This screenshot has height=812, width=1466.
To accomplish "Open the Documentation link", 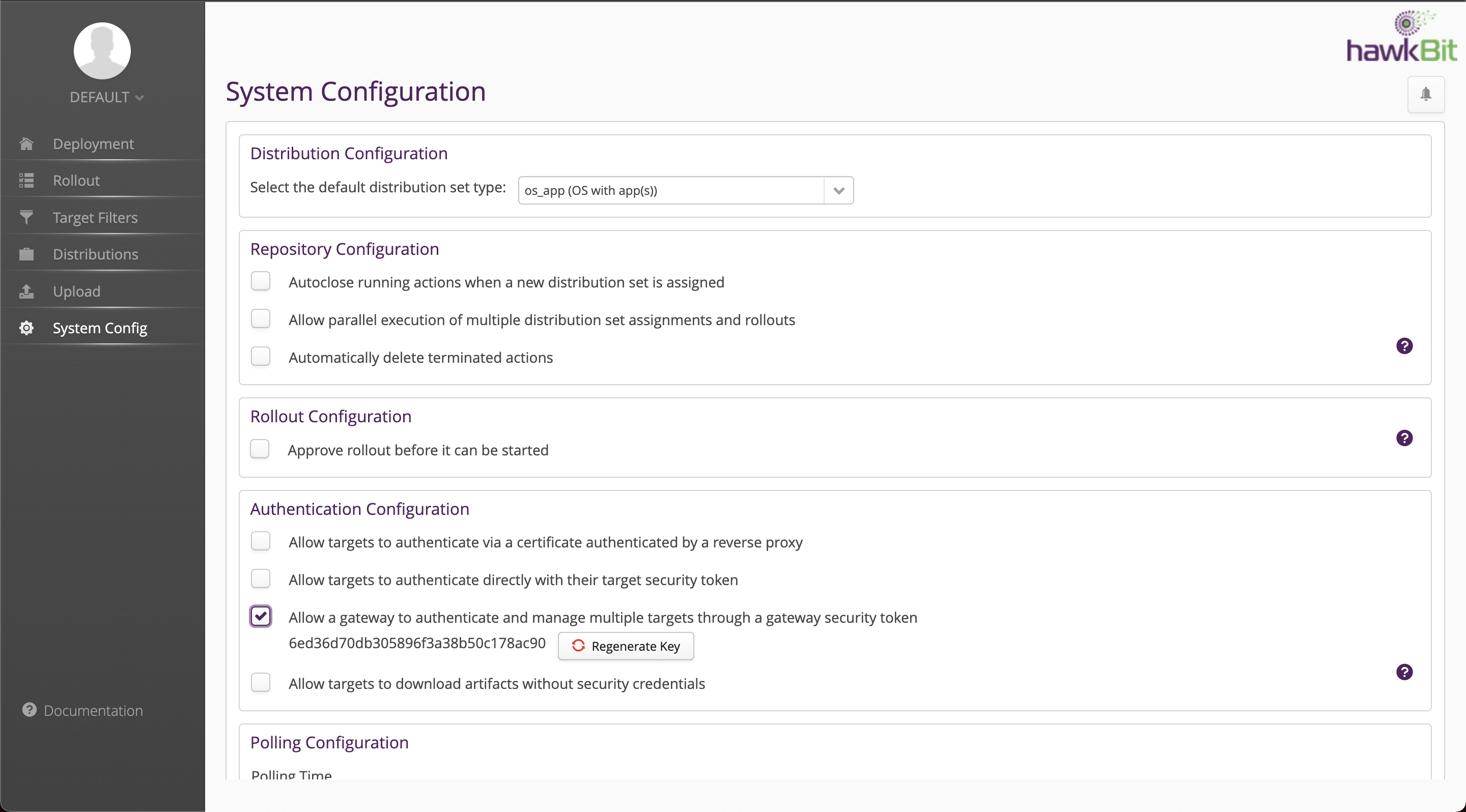I will 93,710.
